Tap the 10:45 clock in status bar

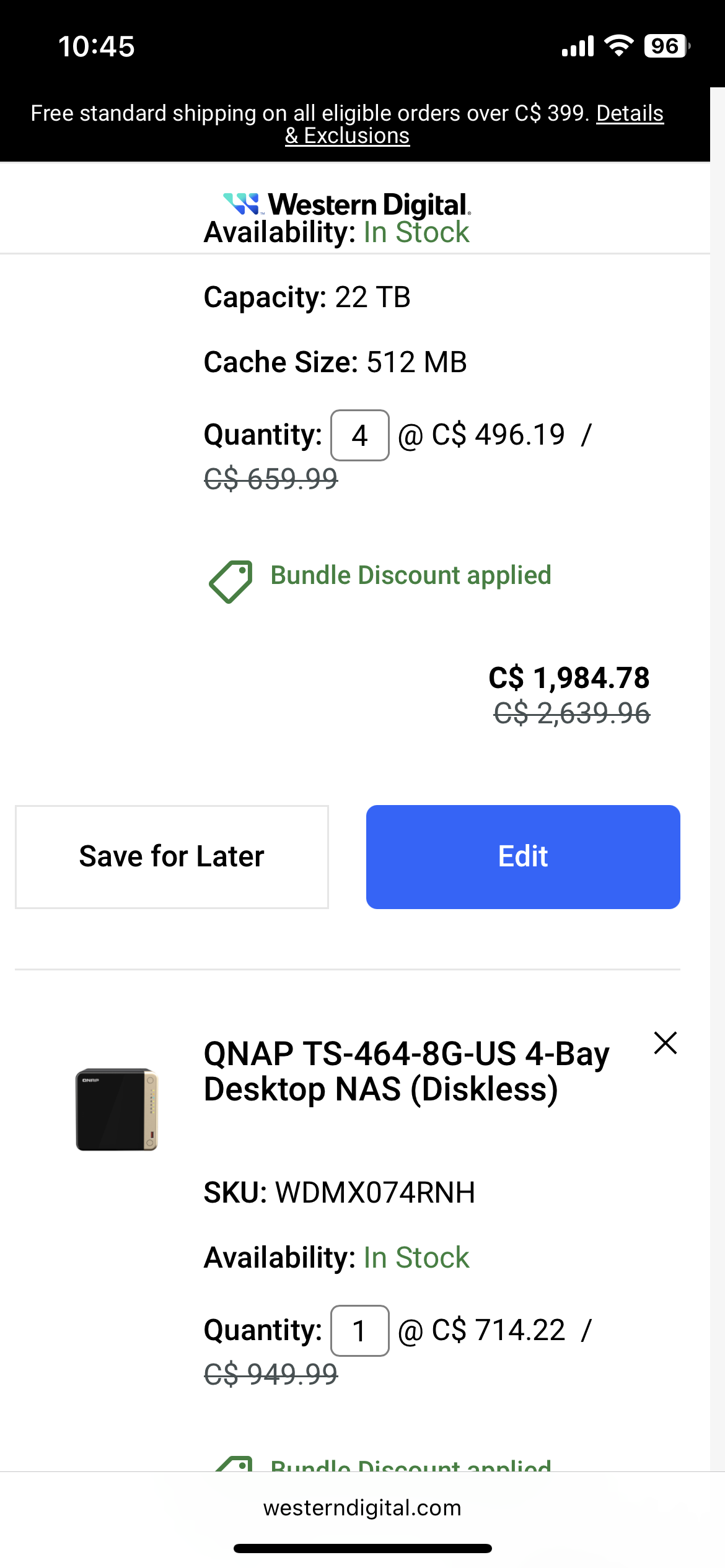coord(97,46)
